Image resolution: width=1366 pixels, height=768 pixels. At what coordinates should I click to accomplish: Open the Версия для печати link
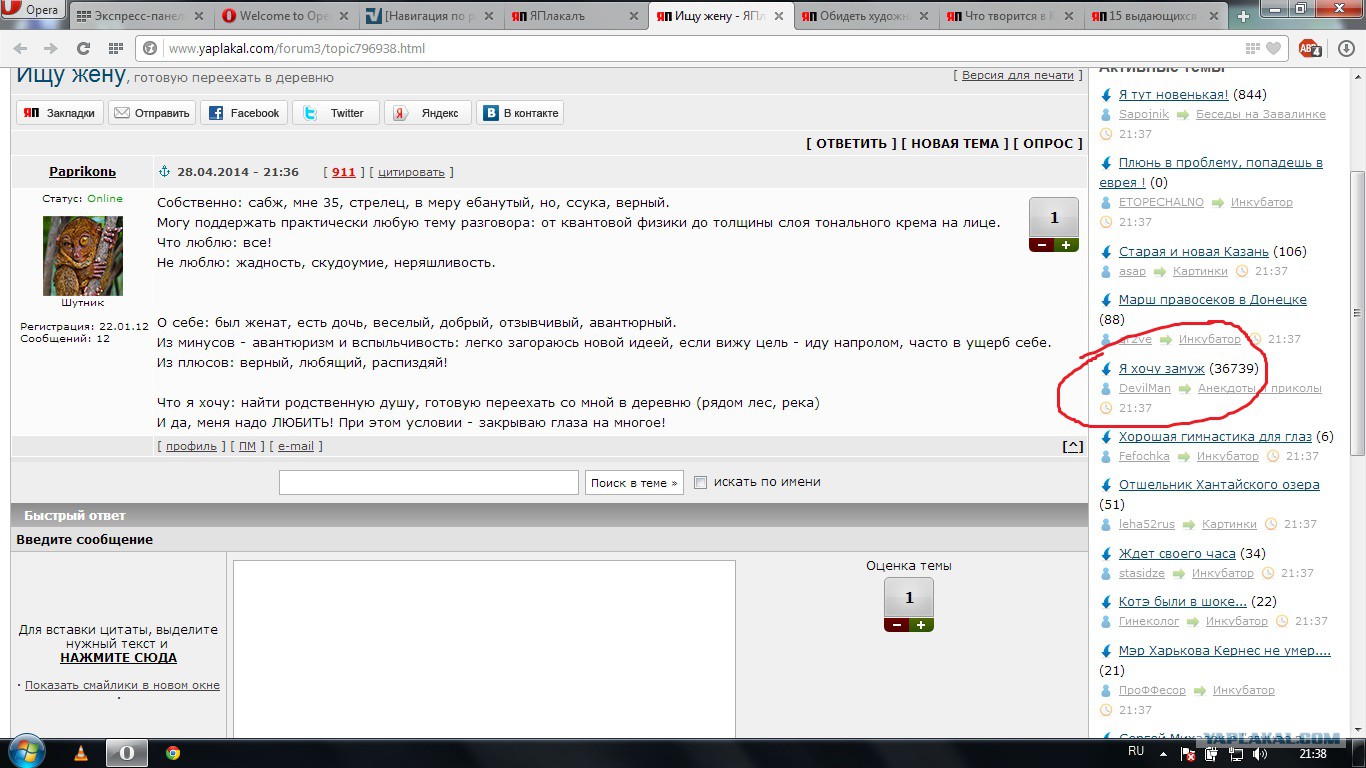click(x=1017, y=75)
